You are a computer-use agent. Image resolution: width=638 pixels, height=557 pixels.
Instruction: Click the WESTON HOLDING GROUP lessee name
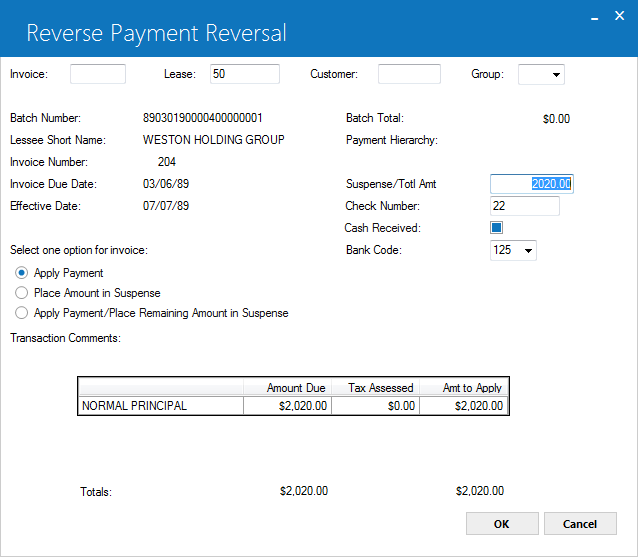[x=213, y=140]
